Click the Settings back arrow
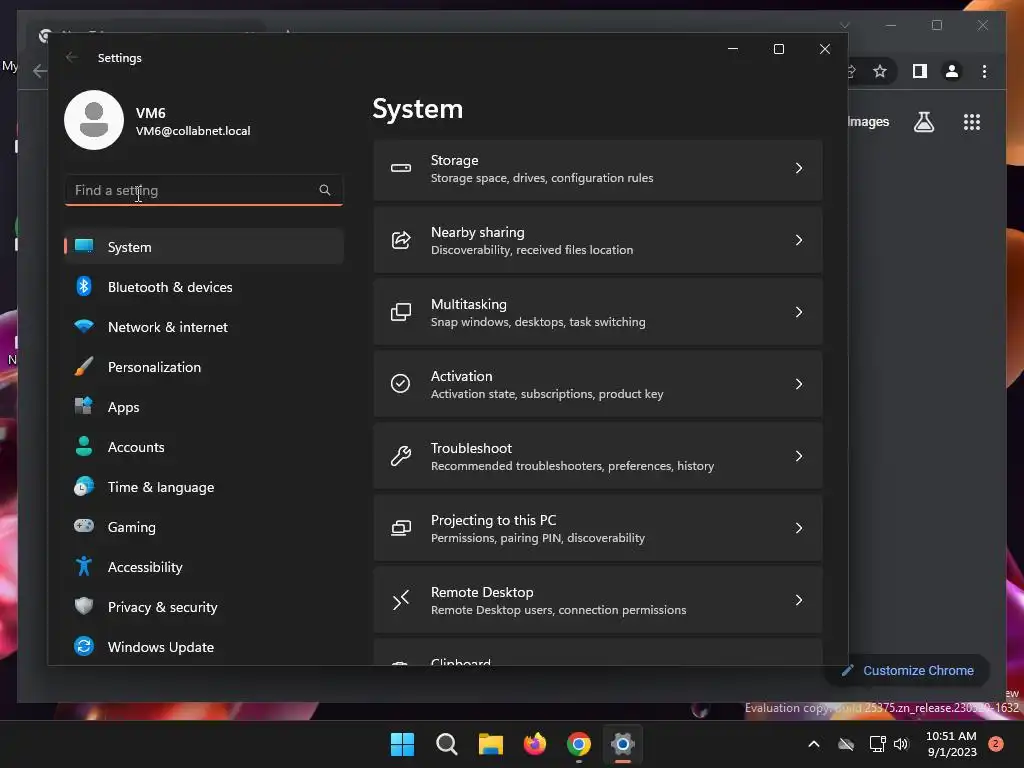 [x=72, y=57]
